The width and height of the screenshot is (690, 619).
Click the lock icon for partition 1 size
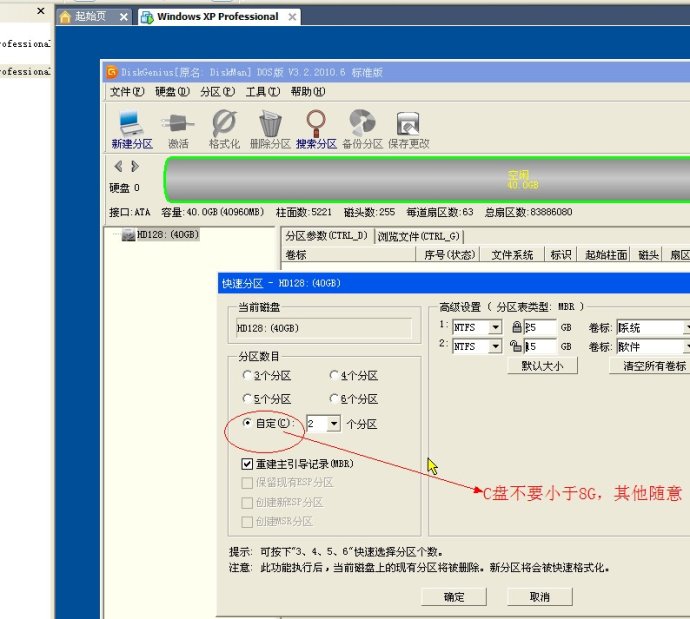[517, 326]
